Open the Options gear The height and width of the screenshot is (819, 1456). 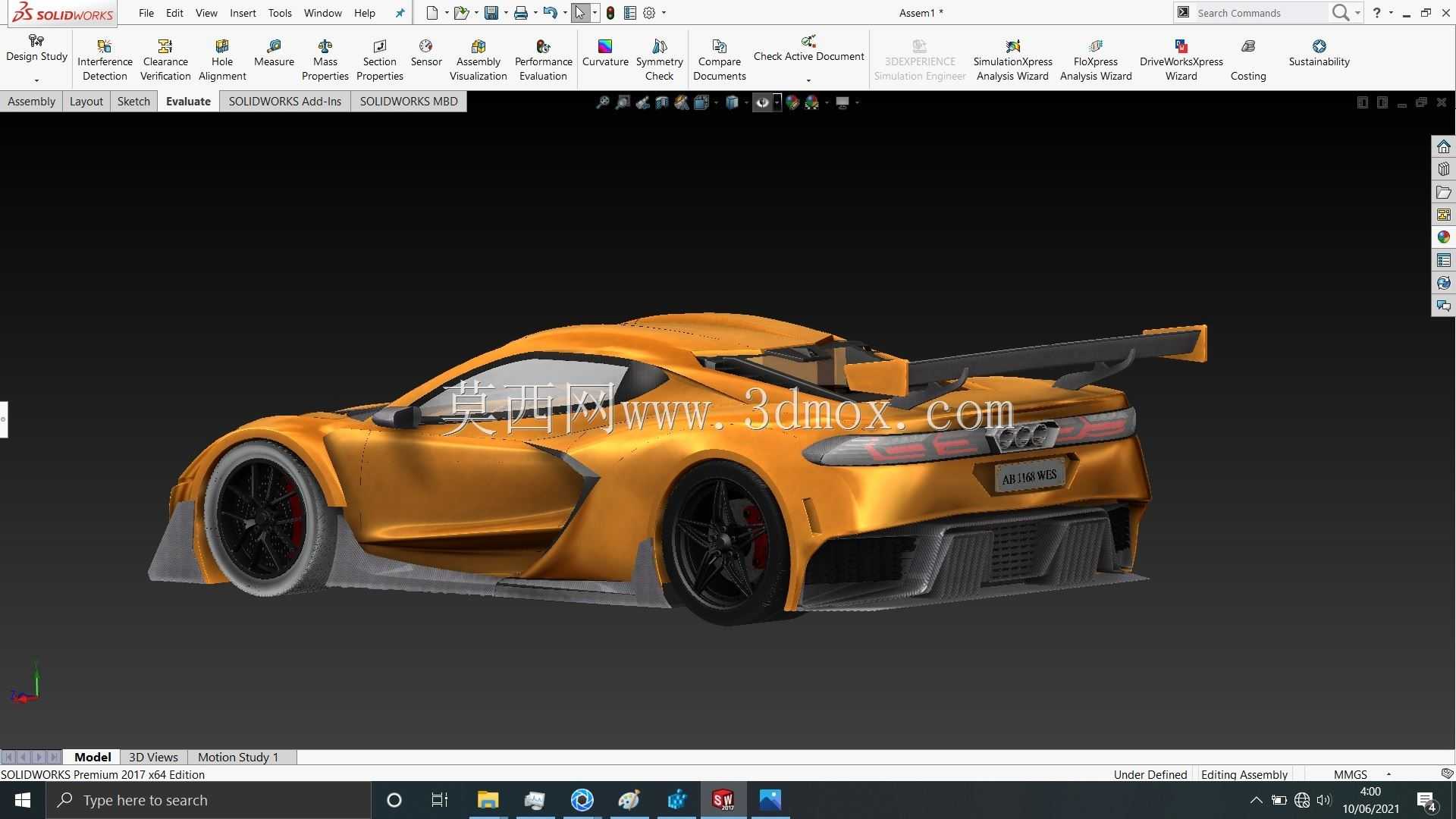tap(650, 13)
